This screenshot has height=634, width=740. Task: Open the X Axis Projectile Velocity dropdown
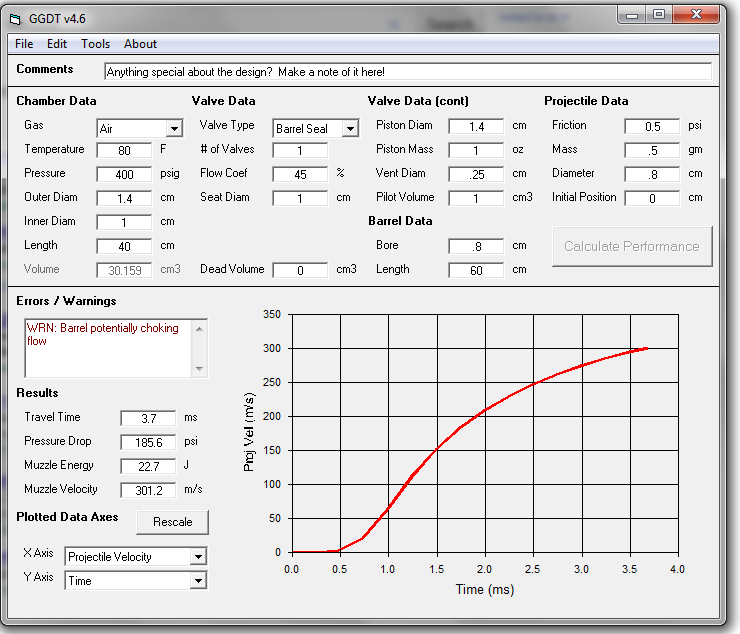198,557
